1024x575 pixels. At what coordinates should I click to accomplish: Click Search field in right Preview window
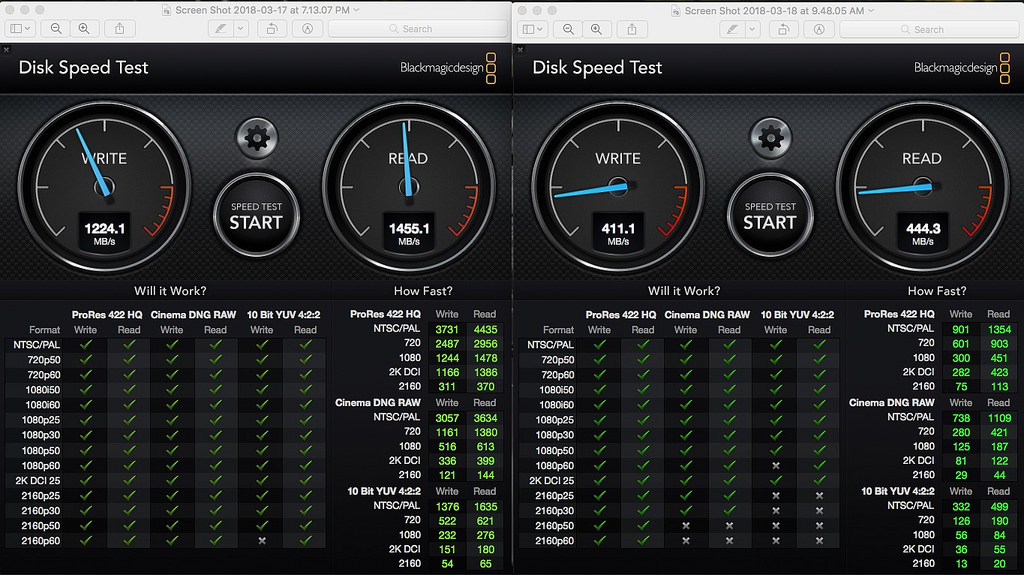929,29
